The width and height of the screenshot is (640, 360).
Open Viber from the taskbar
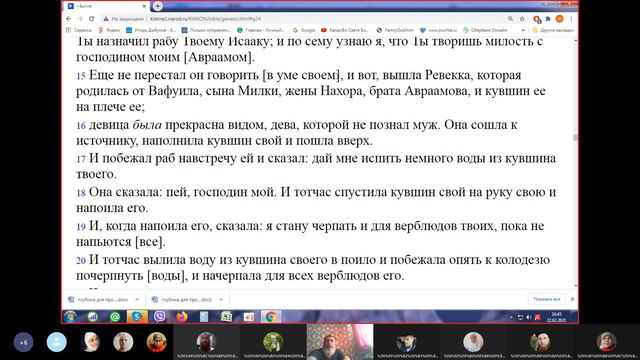click(160, 317)
